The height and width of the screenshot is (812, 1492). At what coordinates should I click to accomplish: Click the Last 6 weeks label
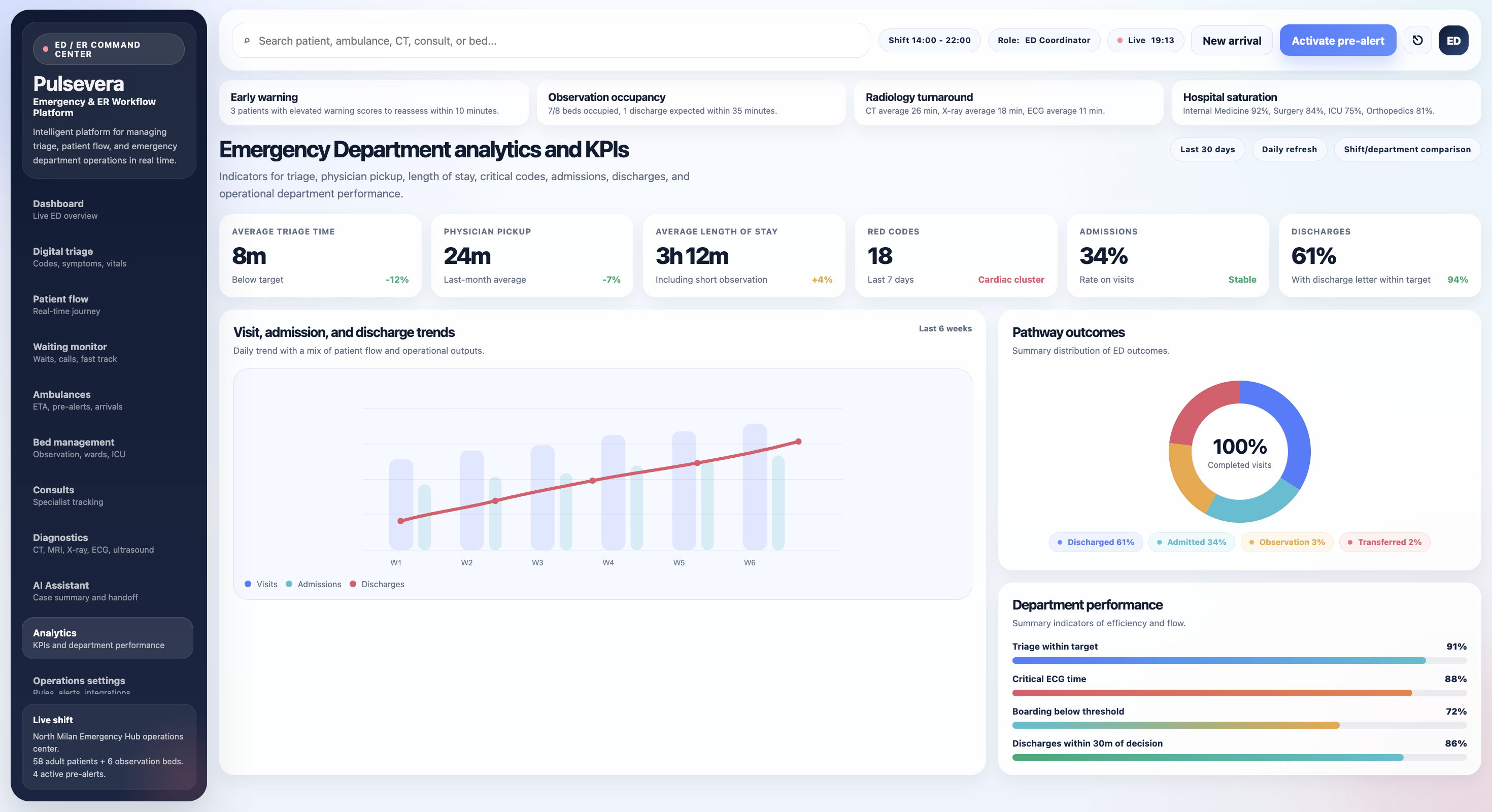pyautogui.click(x=945, y=328)
